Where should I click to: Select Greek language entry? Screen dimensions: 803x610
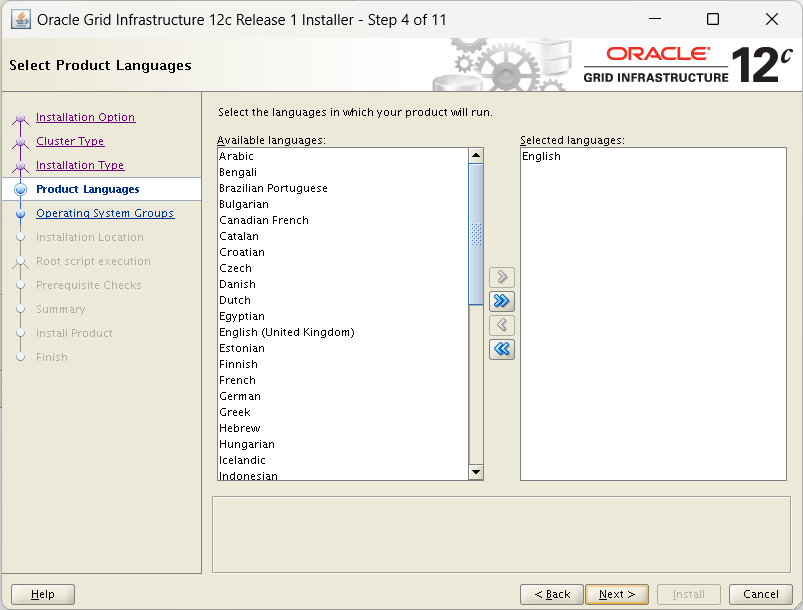(342, 412)
